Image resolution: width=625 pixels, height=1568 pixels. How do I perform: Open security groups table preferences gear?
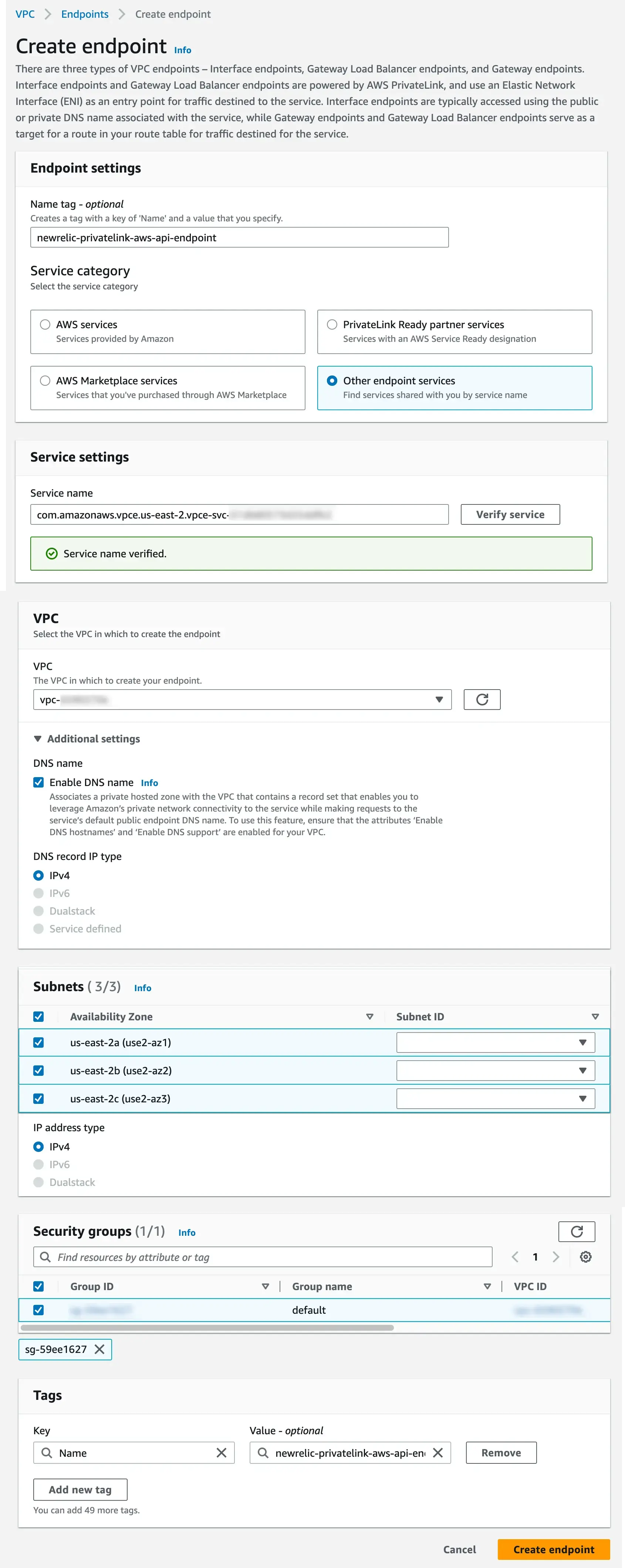point(585,1257)
